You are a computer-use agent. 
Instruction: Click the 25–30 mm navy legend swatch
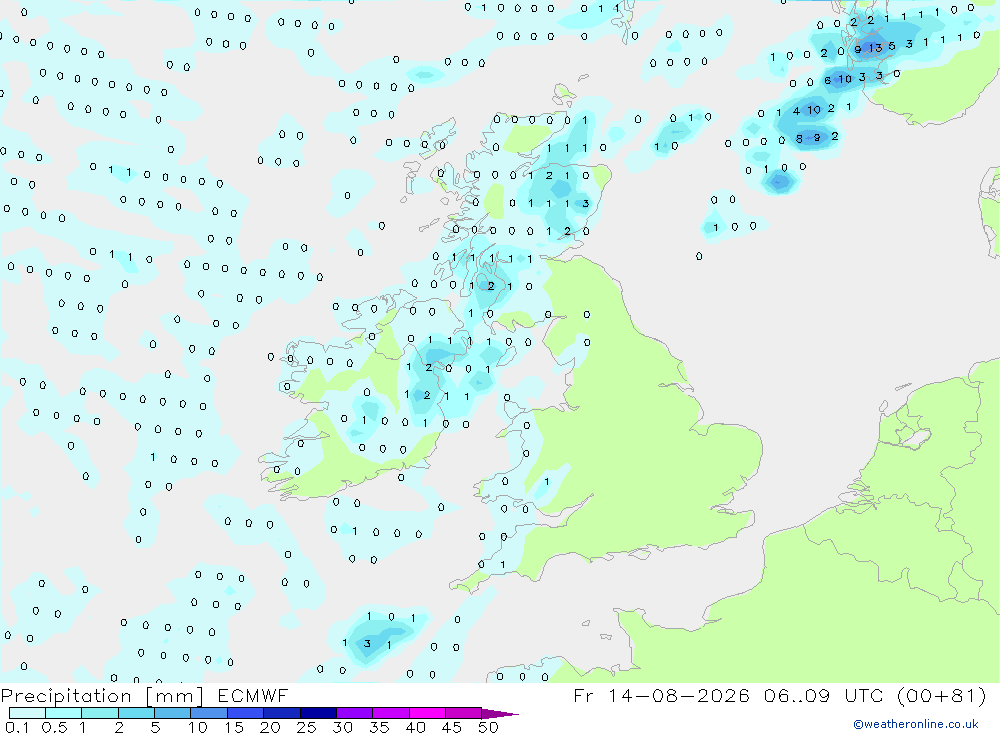click(318, 713)
